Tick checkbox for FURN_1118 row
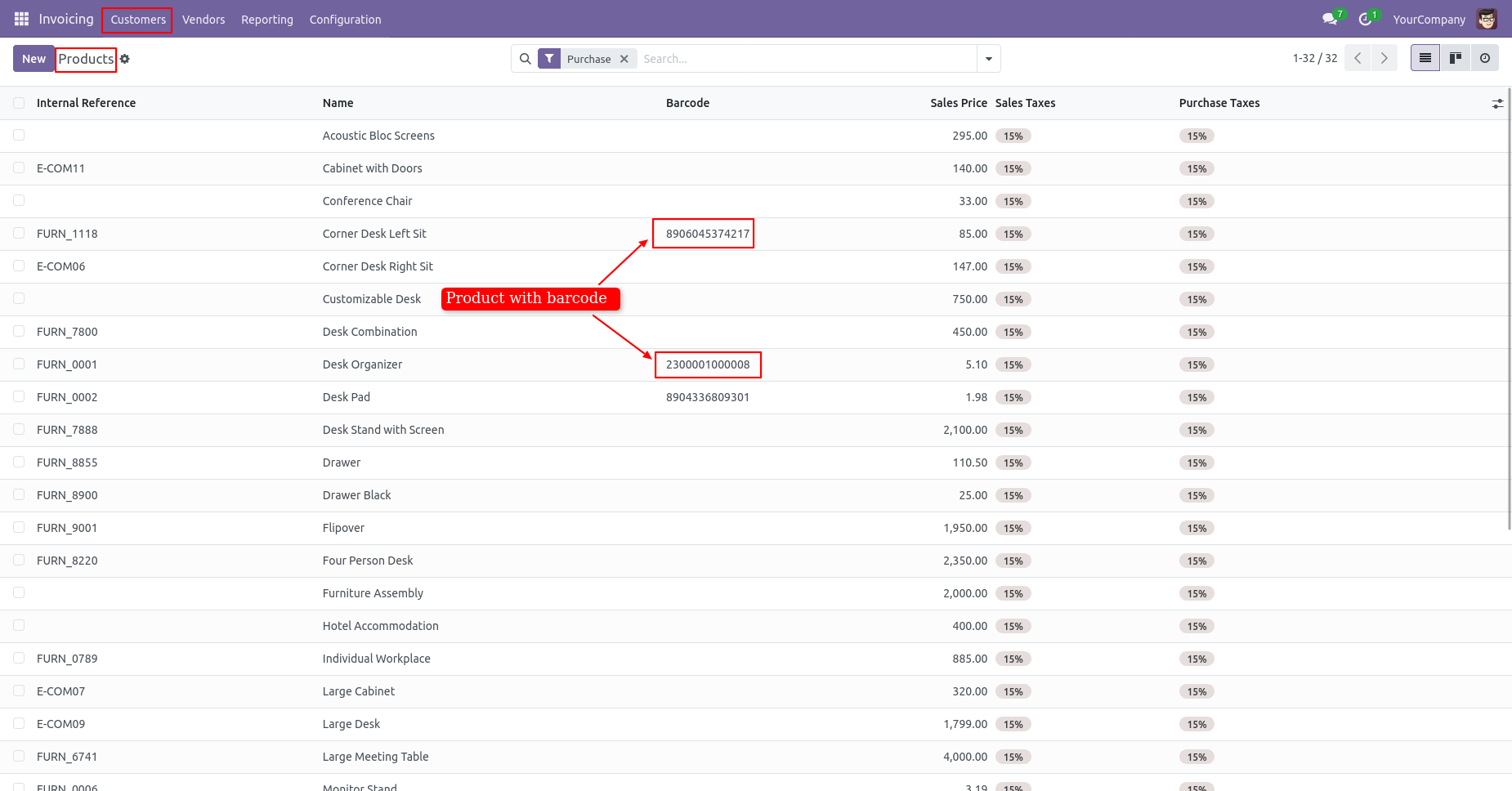Image resolution: width=1512 pixels, height=791 pixels. (19, 233)
